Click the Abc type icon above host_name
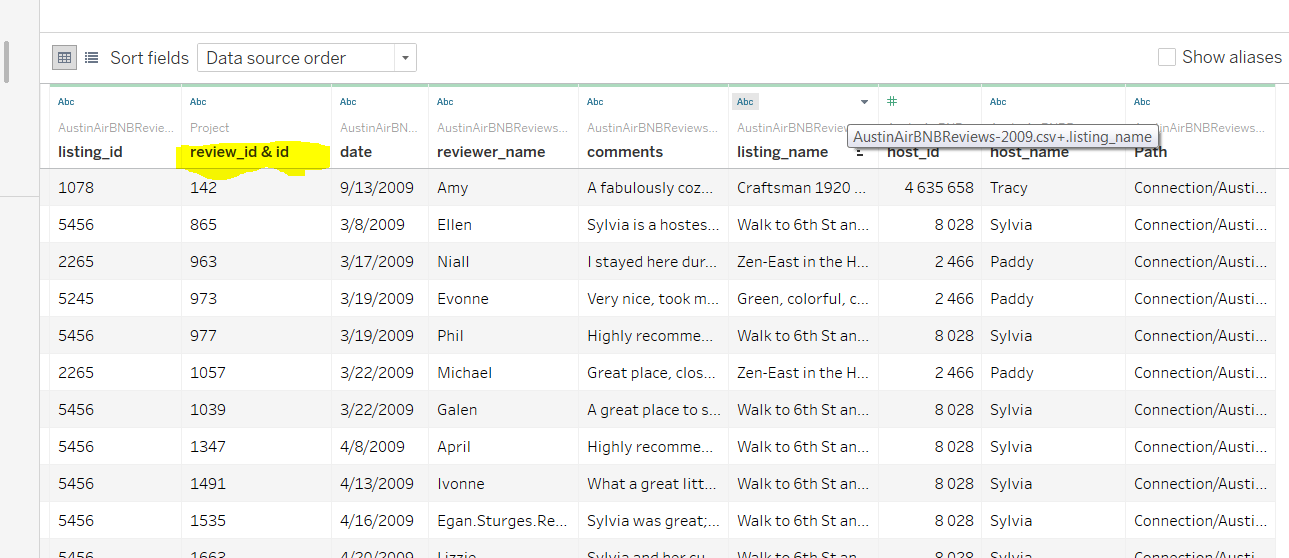 click(998, 102)
